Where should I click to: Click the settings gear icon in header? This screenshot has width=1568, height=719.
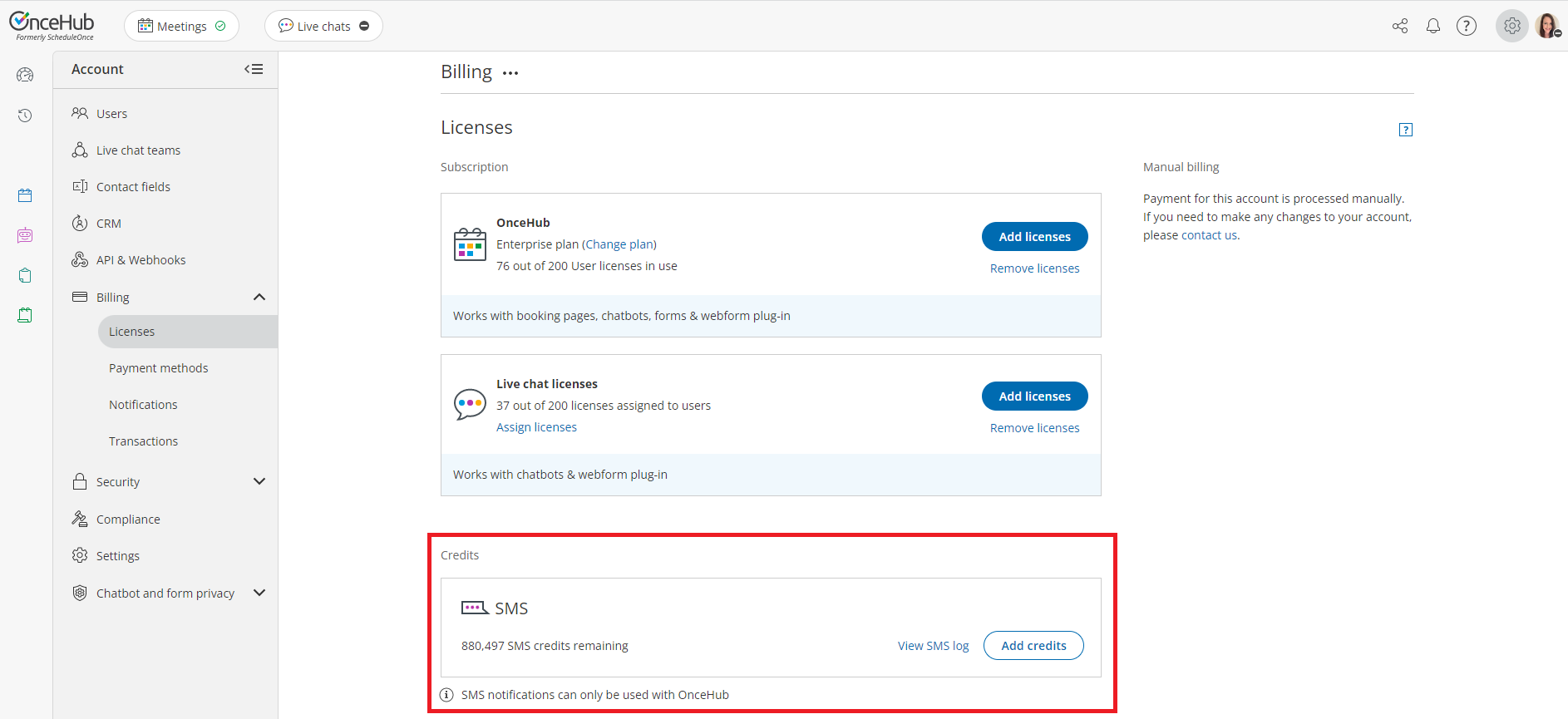point(1512,26)
